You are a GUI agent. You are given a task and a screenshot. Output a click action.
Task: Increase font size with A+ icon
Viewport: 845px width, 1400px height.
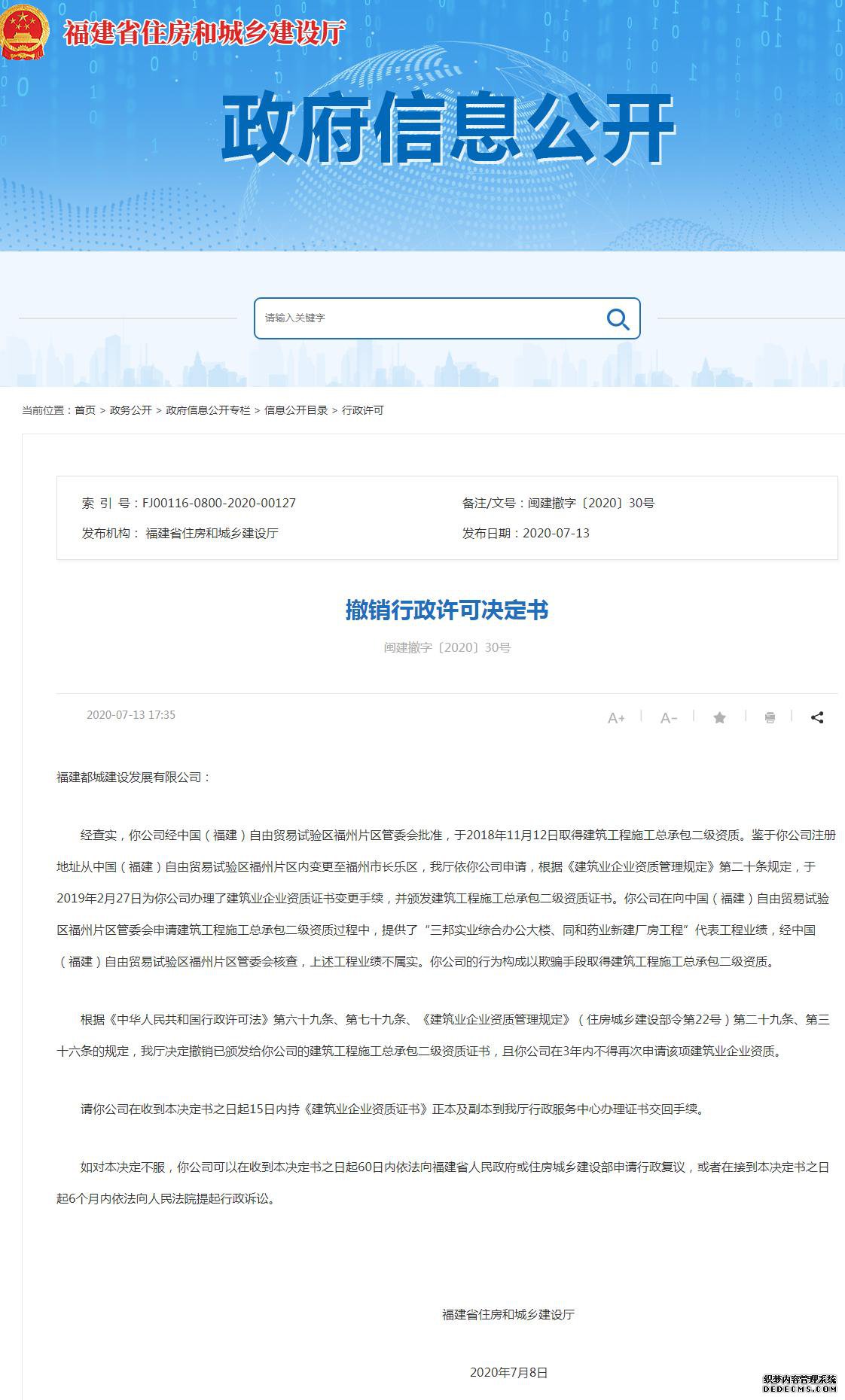point(616,718)
